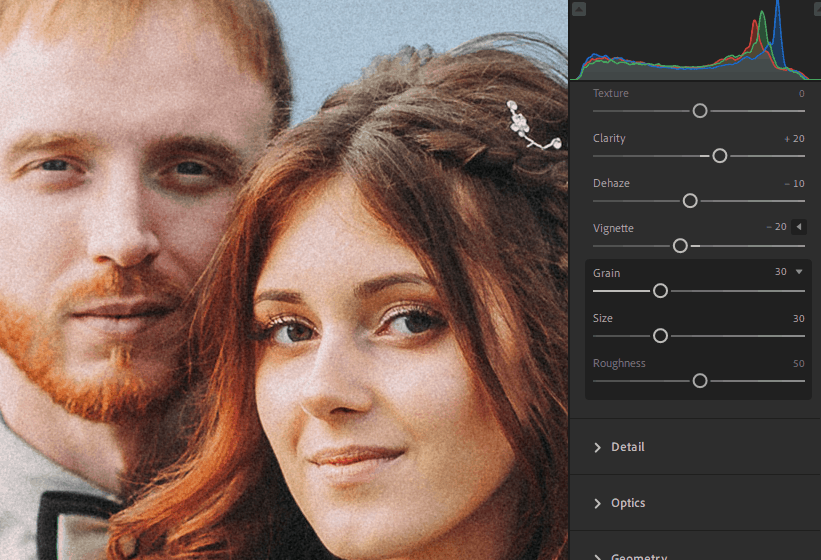Click the grain Size slider handle

660,335
